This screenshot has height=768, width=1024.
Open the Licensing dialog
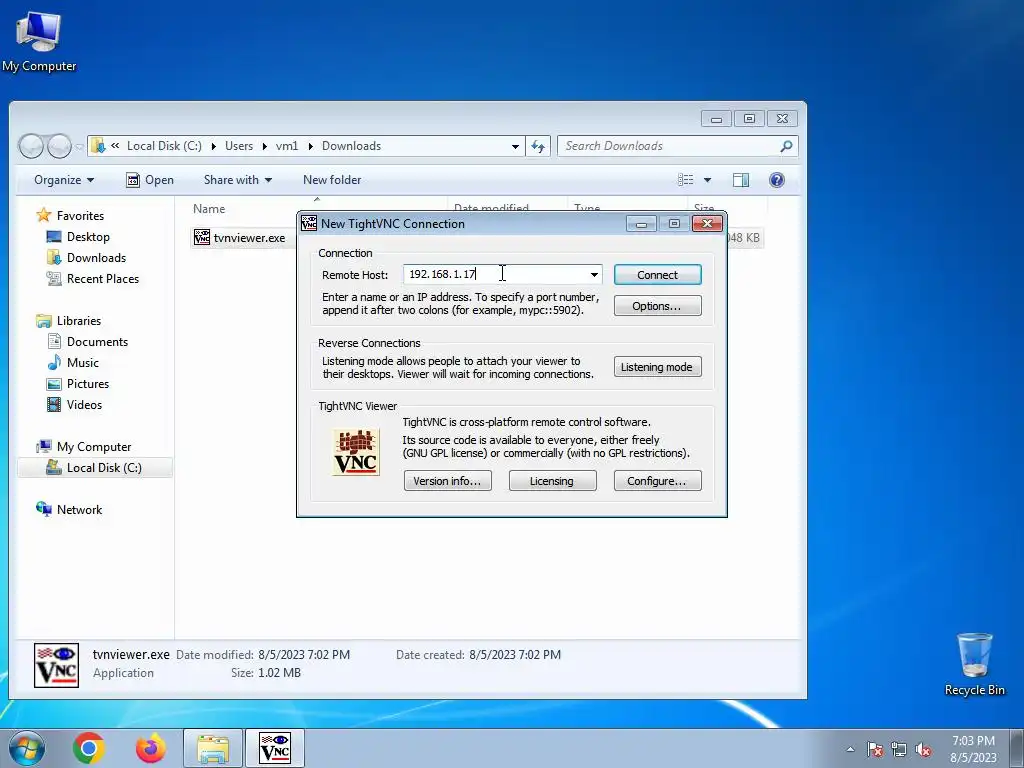click(552, 481)
